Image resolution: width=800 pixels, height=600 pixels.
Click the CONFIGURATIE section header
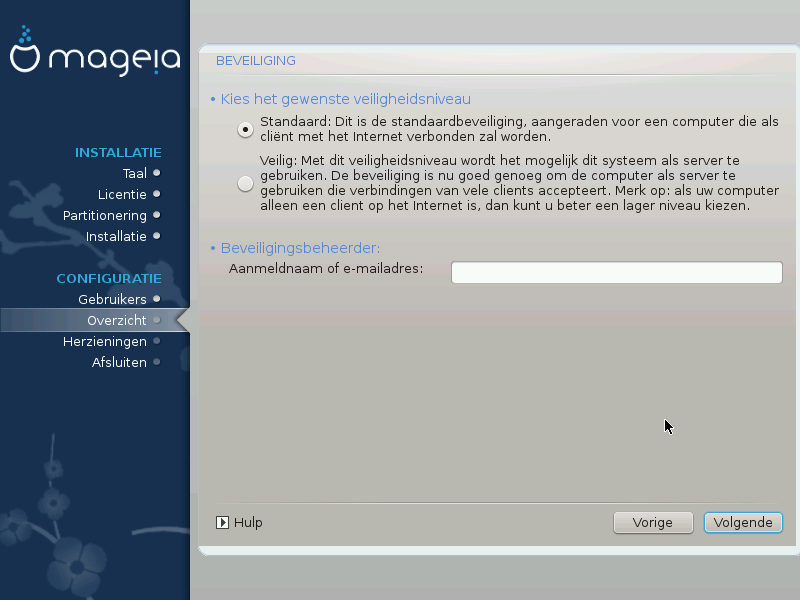tap(109, 278)
